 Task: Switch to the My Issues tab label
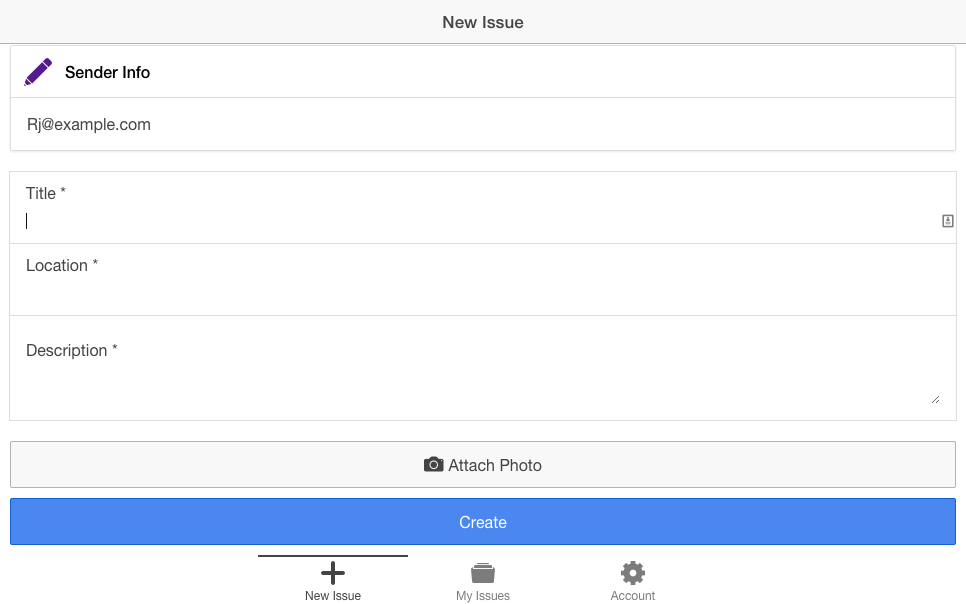(483, 595)
